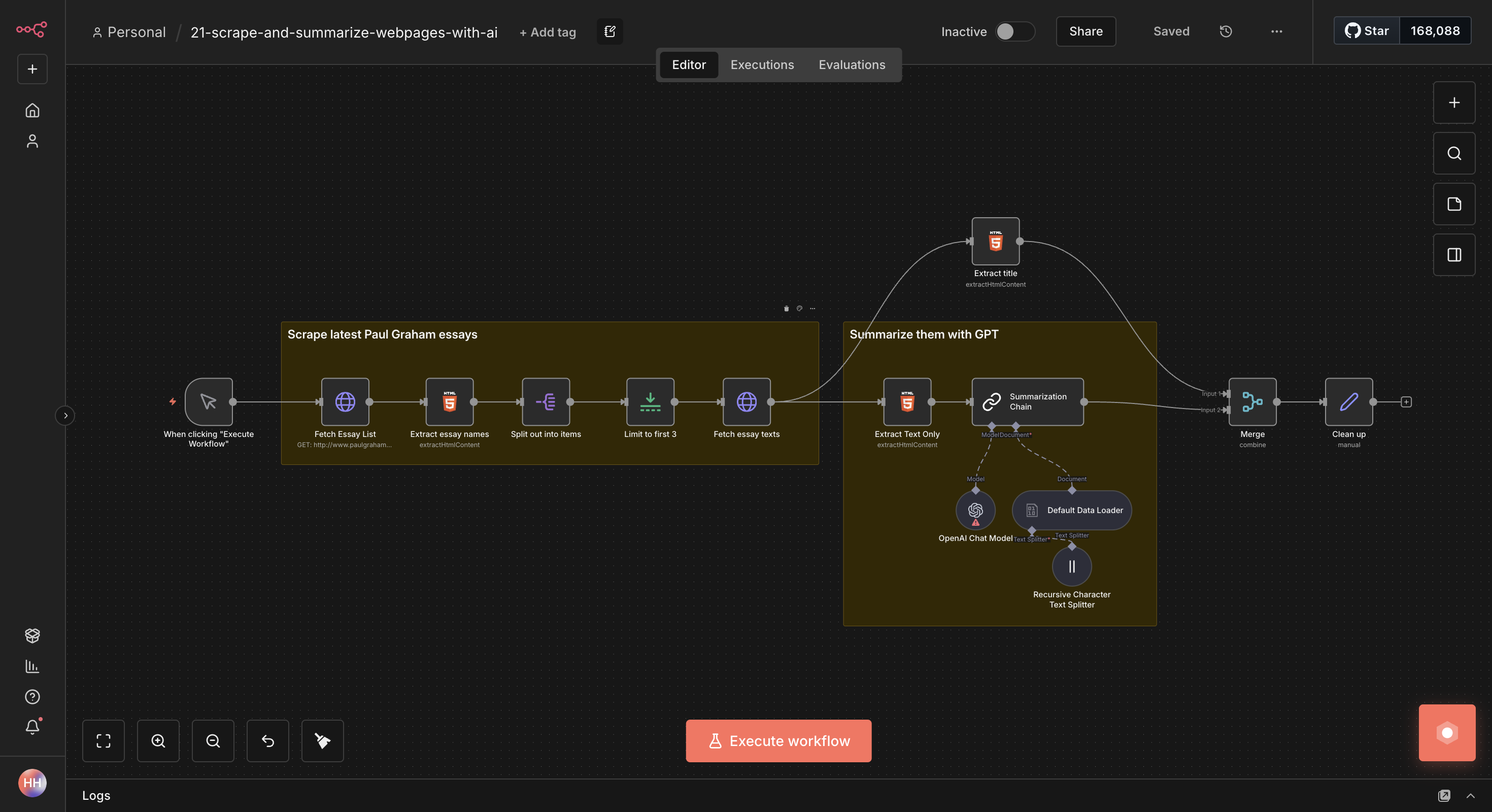Screen dimensions: 1492x812
Task: Open notifications bell in sidebar
Action: coord(32,727)
